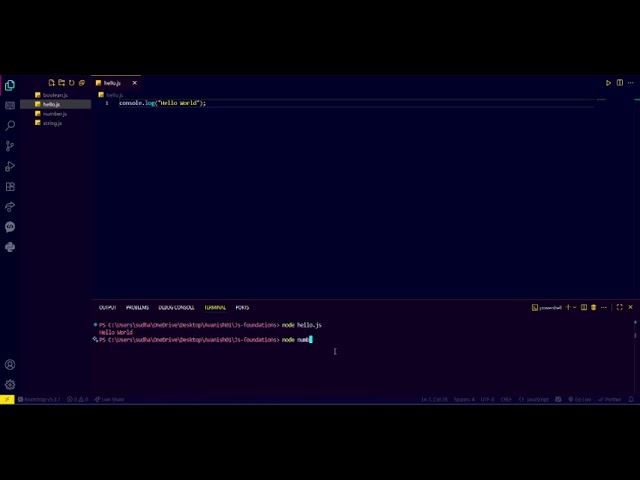The image size is (640, 480).
Task: Click the New File icon in Explorer
Action: (x=51, y=83)
